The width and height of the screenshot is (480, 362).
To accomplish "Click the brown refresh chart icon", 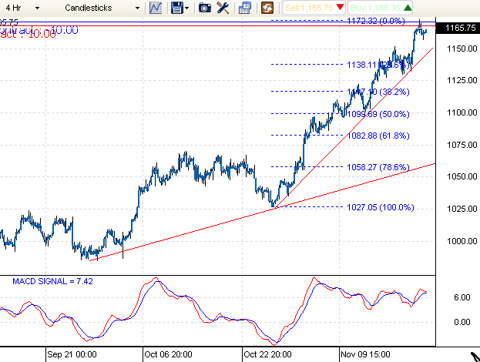I will point(267,8).
